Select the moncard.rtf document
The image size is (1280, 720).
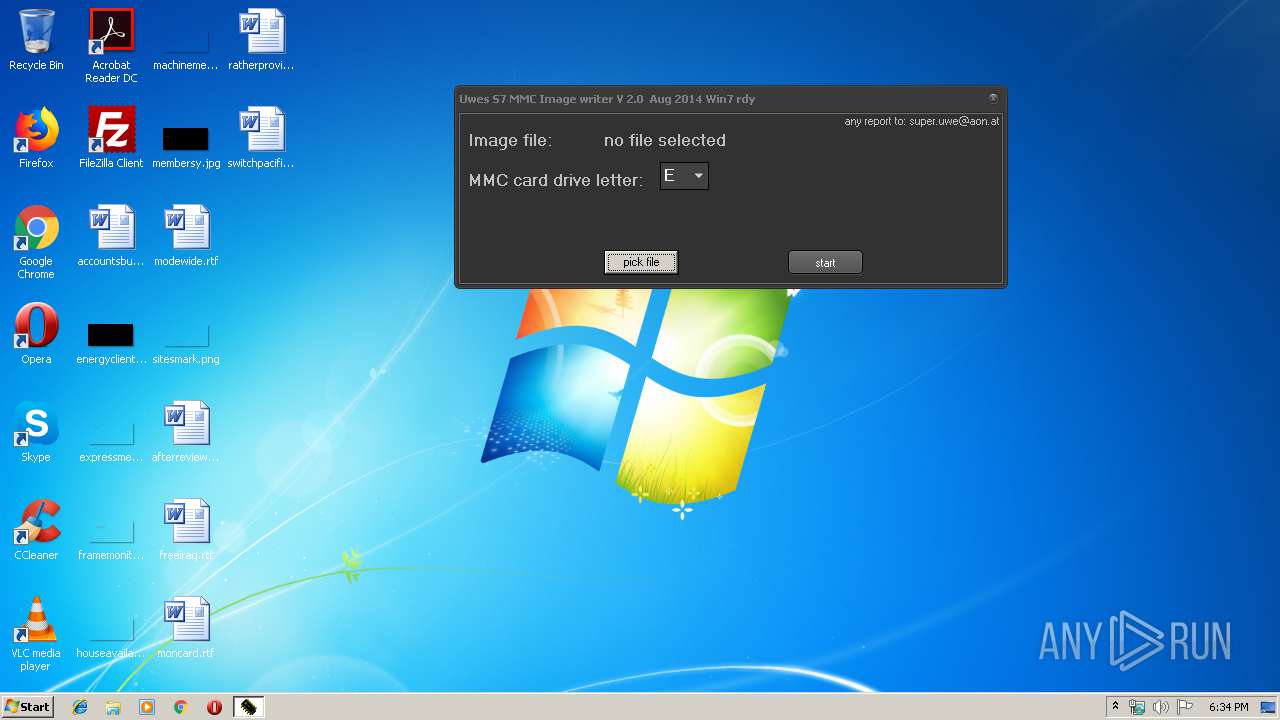(186, 628)
